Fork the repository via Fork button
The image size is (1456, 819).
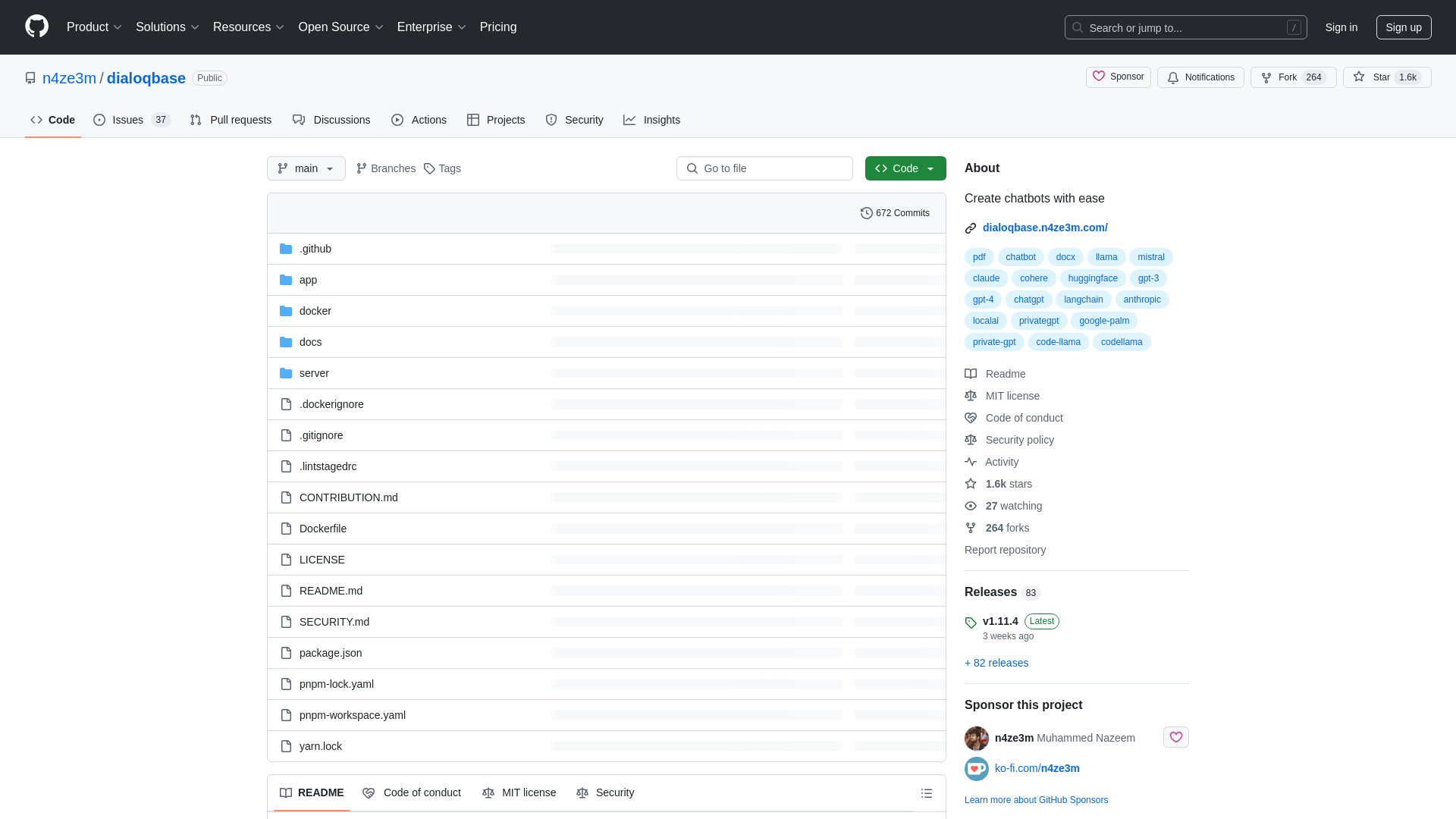click(x=1293, y=77)
